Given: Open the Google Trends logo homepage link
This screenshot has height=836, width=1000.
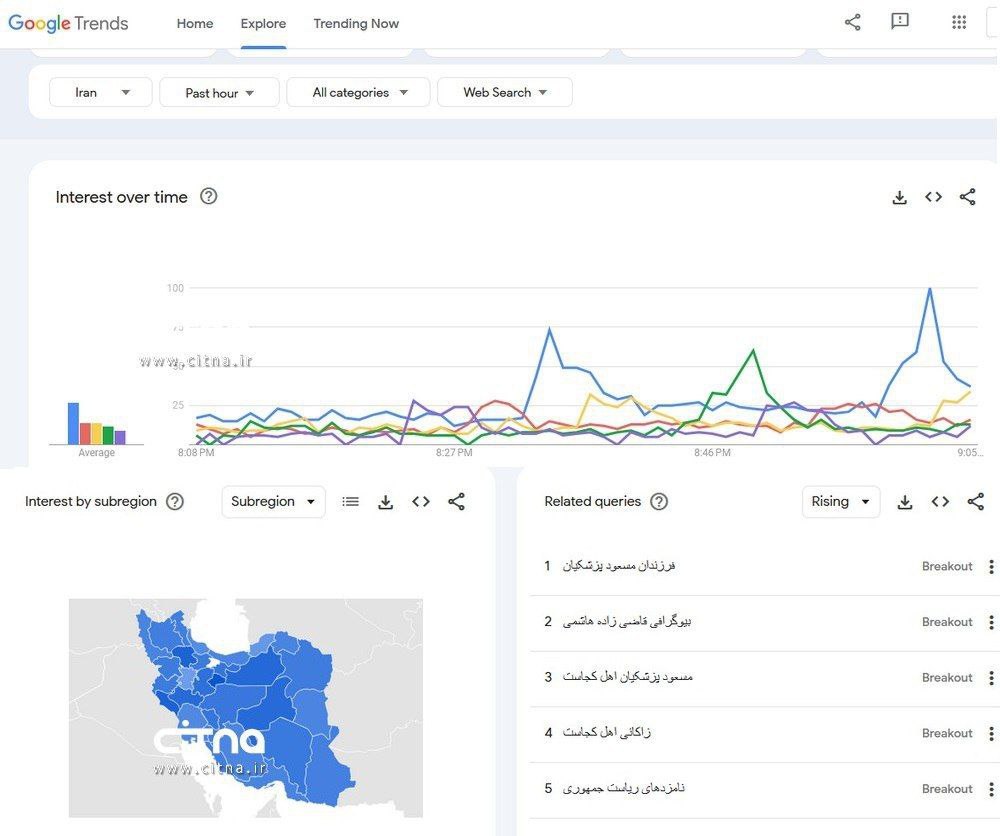Looking at the screenshot, I should tap(67, 22).
